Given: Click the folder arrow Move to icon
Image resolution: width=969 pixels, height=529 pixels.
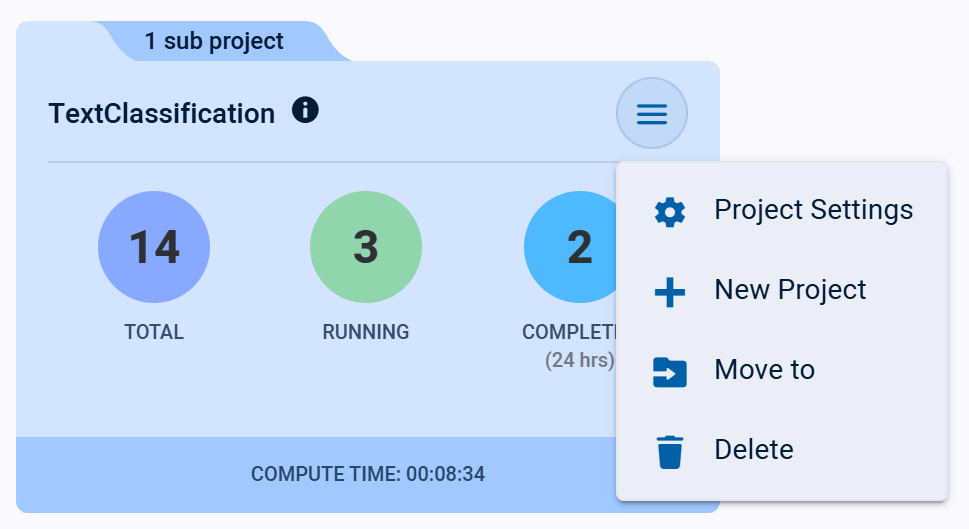Looking at the screenshot, I should point(669,371).
